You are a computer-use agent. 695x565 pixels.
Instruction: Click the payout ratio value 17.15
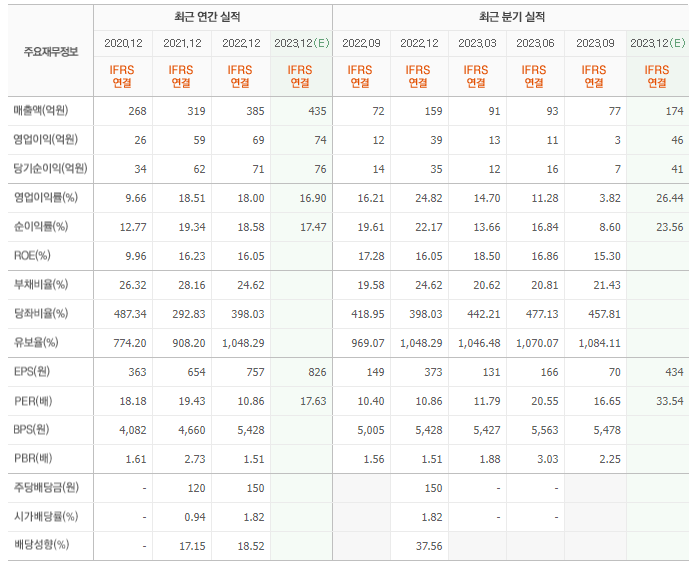[192, 546]
